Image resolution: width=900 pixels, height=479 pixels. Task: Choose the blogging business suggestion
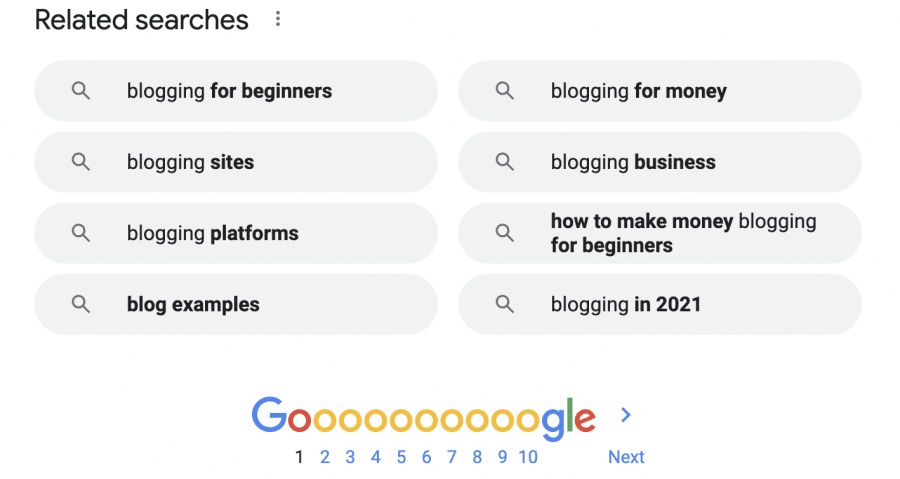point(660,162)
